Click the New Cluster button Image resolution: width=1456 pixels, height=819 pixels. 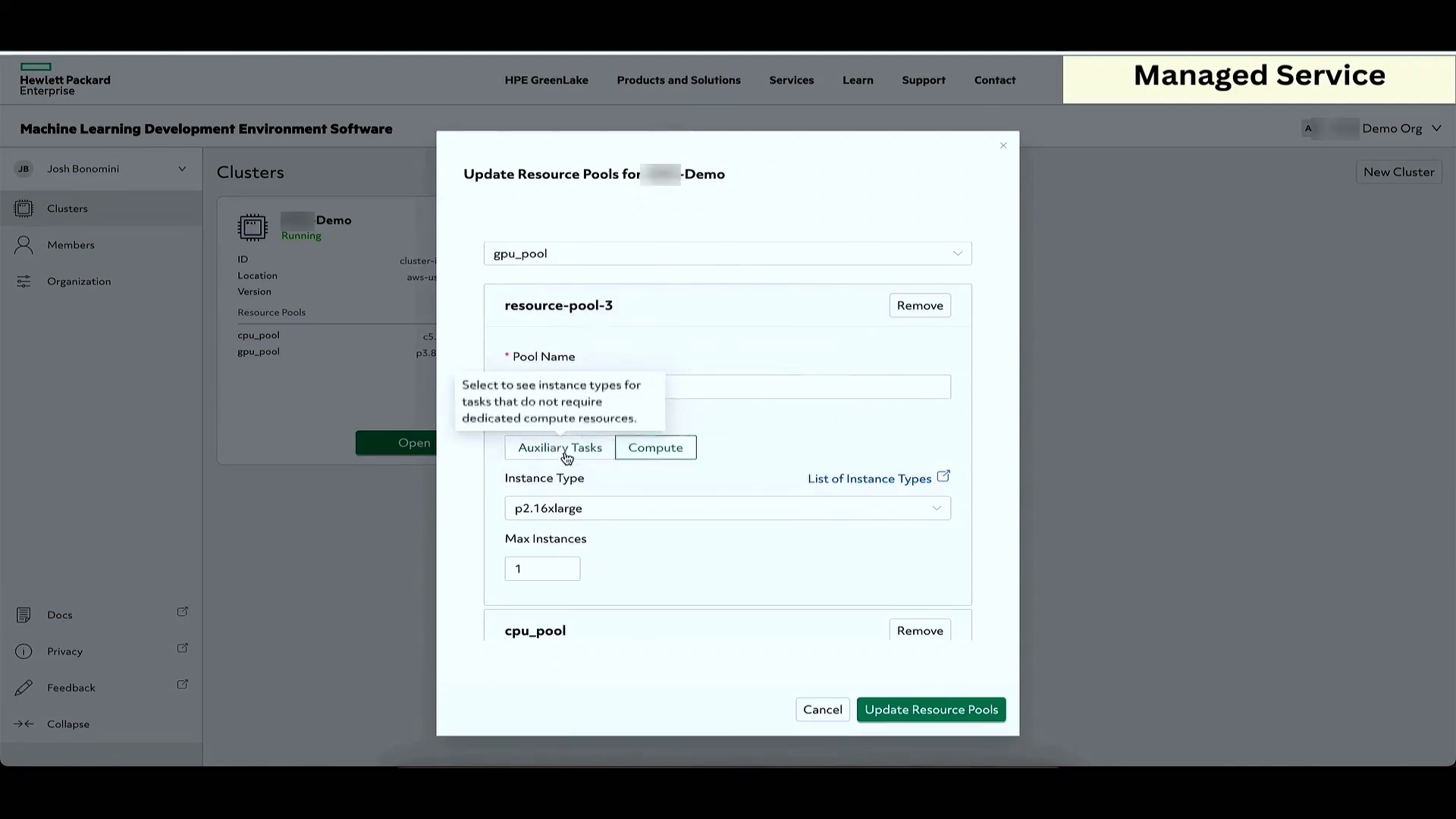pos(1398,171)
